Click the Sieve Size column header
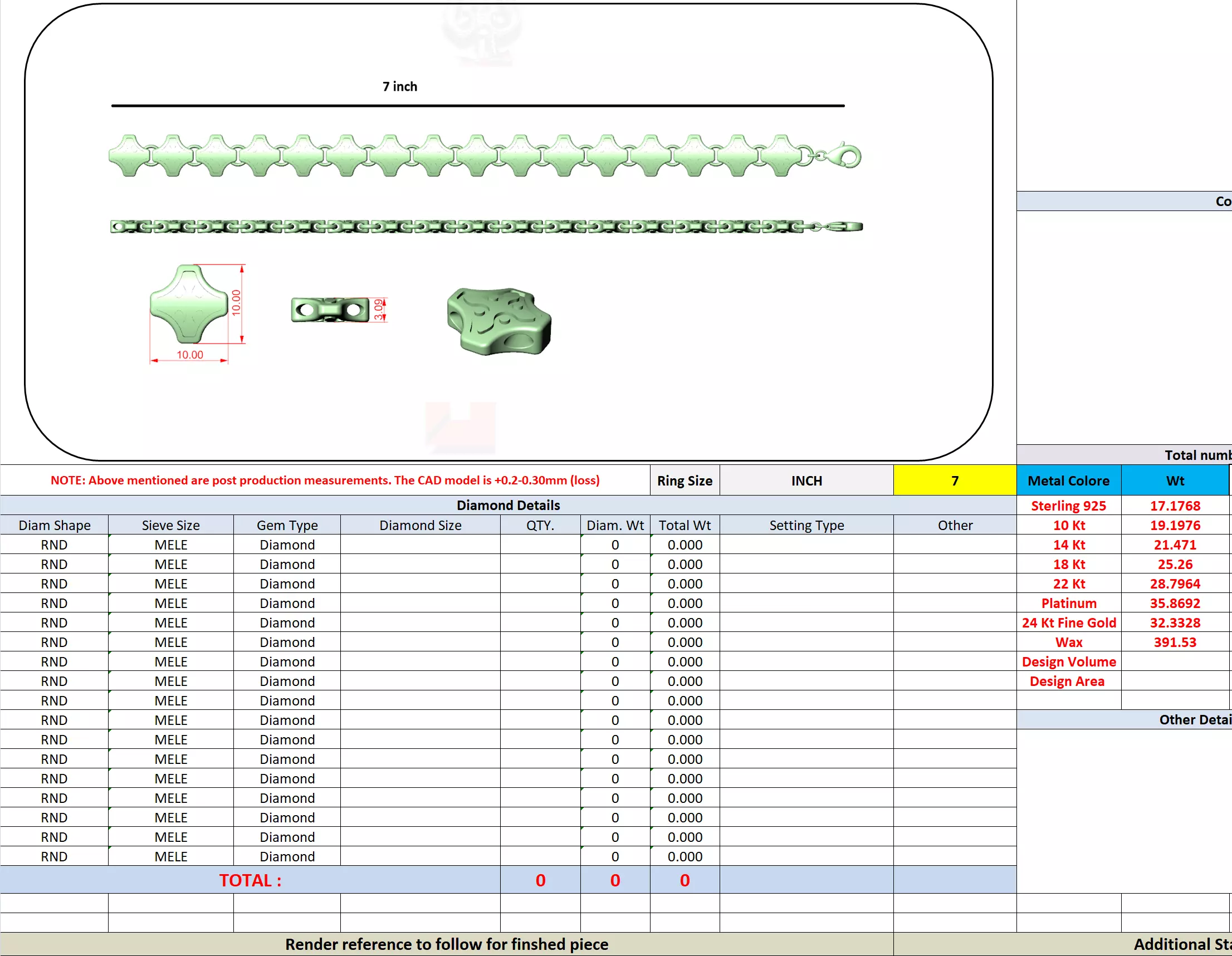The image size is (1232, 956). (x=170, y=525)
